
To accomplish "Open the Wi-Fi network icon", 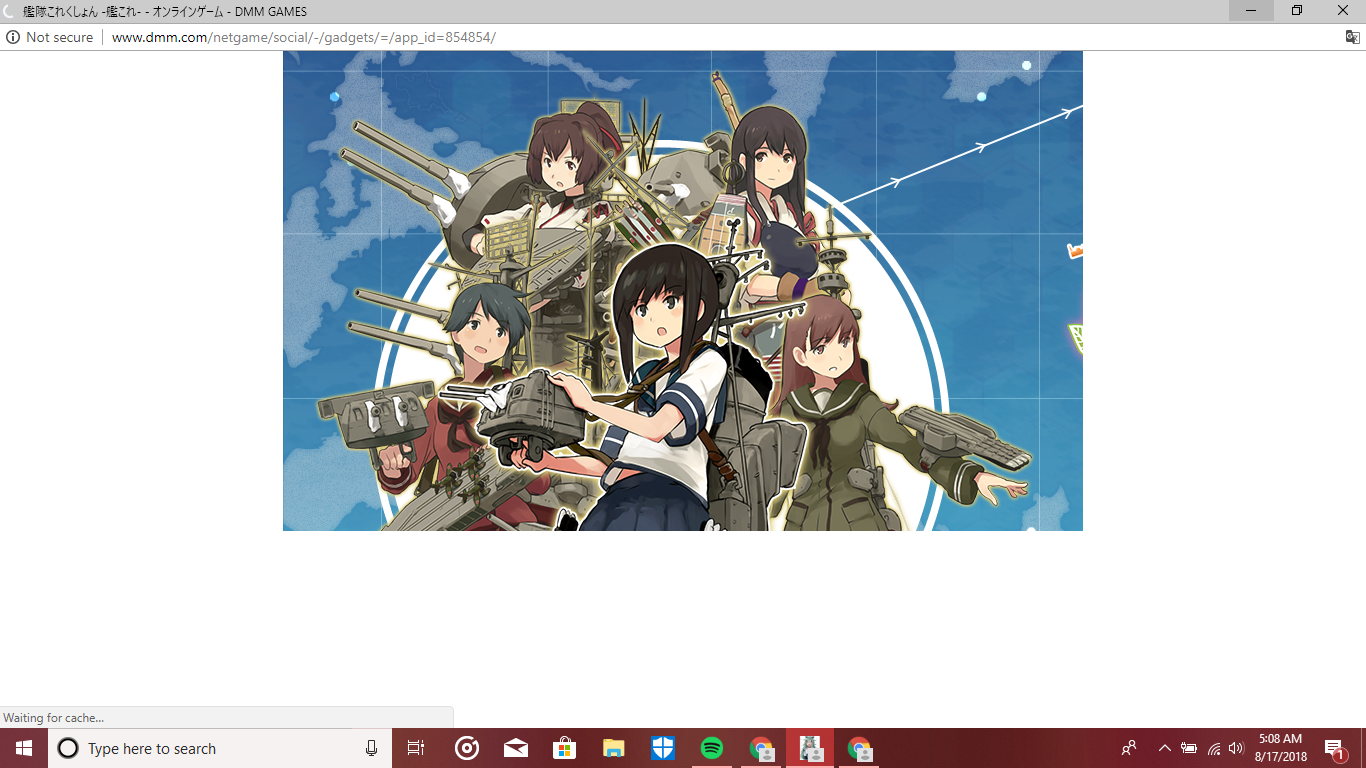I will pyautogui.click(x=1214, y=748).
